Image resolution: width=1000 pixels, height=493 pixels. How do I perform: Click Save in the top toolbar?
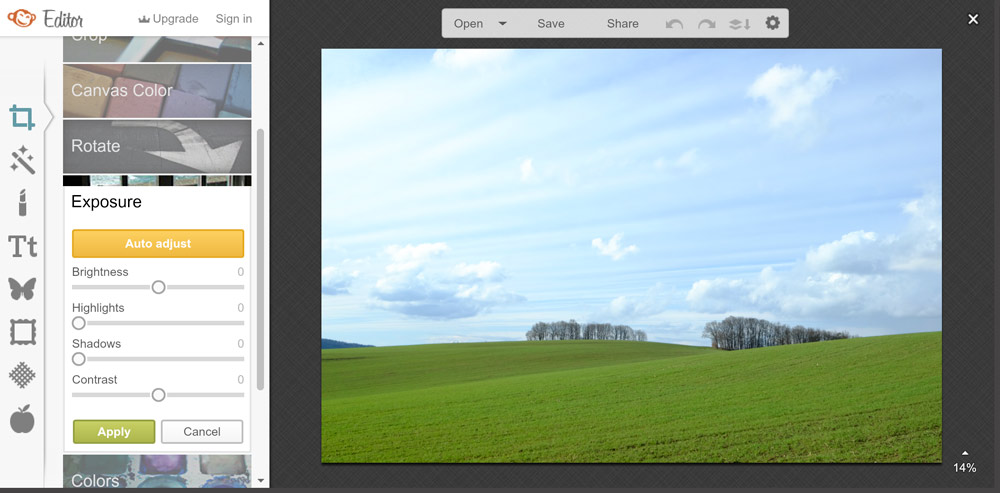click(x=551, y=24)
